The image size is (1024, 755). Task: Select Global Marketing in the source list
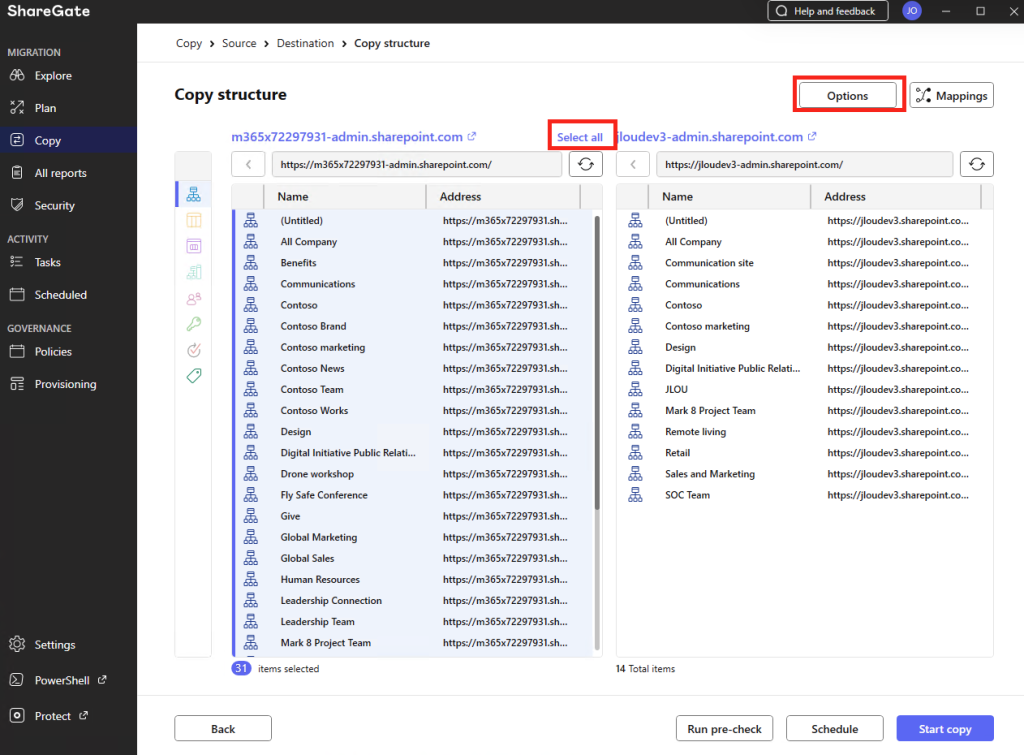coord(413,537)
